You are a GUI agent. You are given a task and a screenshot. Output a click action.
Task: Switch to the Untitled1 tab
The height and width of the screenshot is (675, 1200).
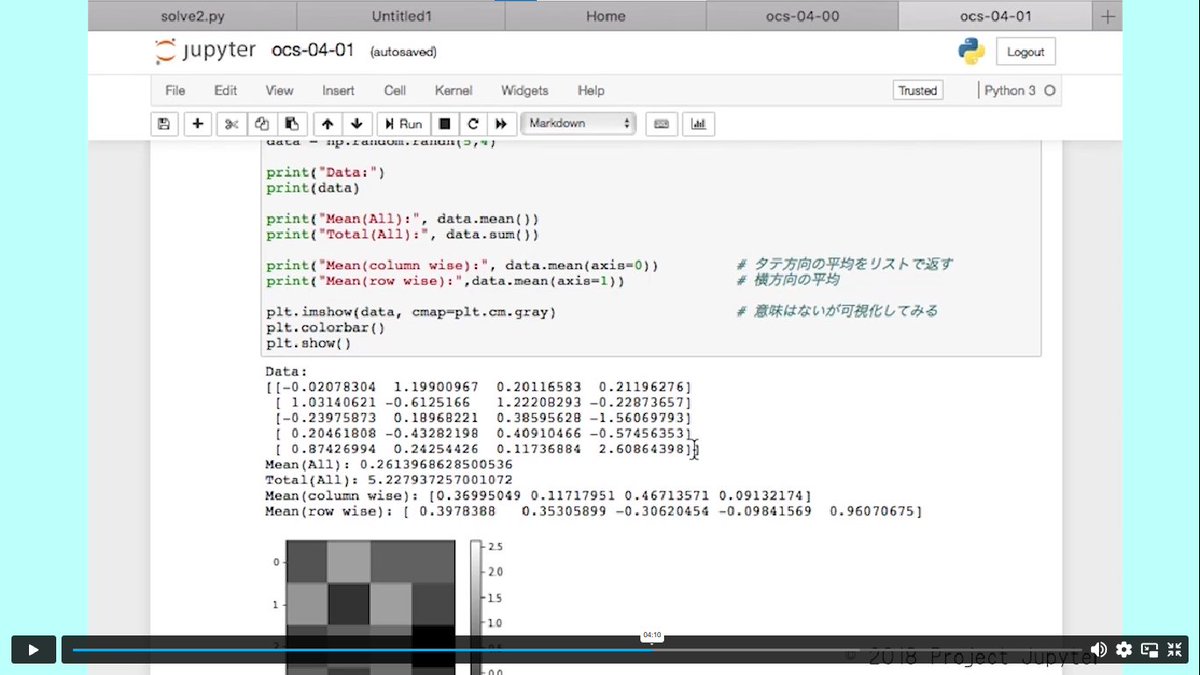[399, 16]
